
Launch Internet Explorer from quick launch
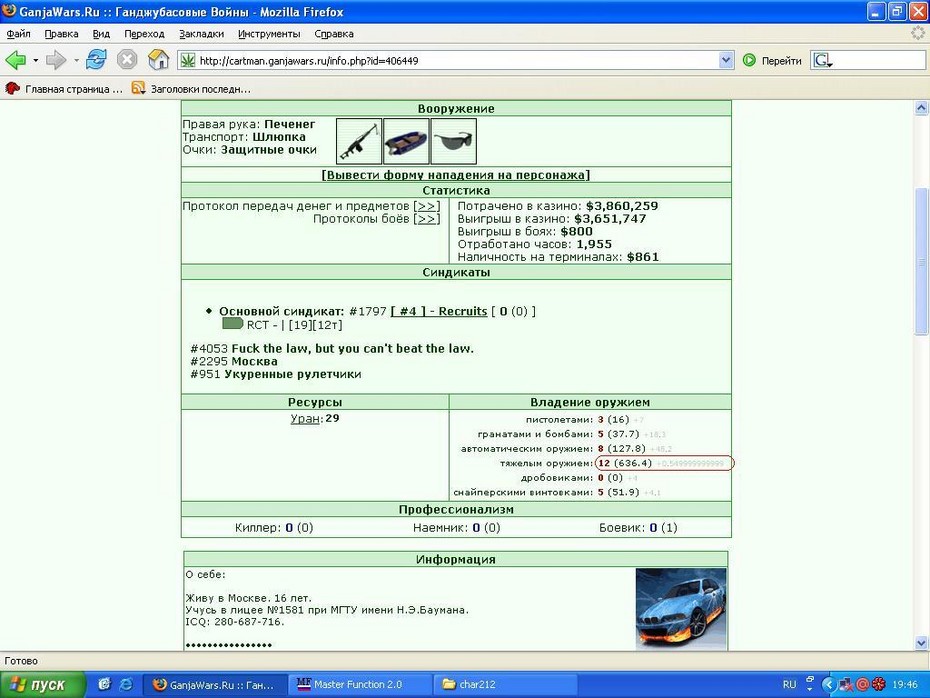pyautogui.click(x=126, y=684)
